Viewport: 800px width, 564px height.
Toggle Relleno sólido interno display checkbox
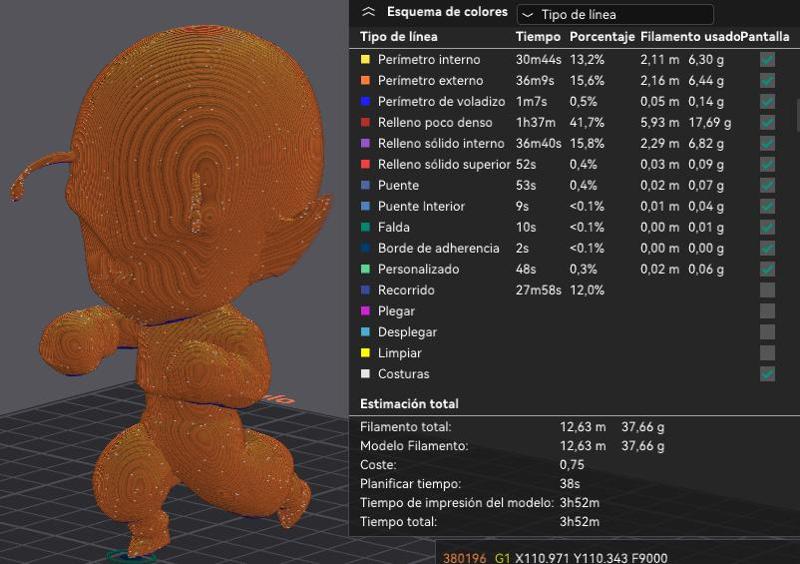pos(767,143)
